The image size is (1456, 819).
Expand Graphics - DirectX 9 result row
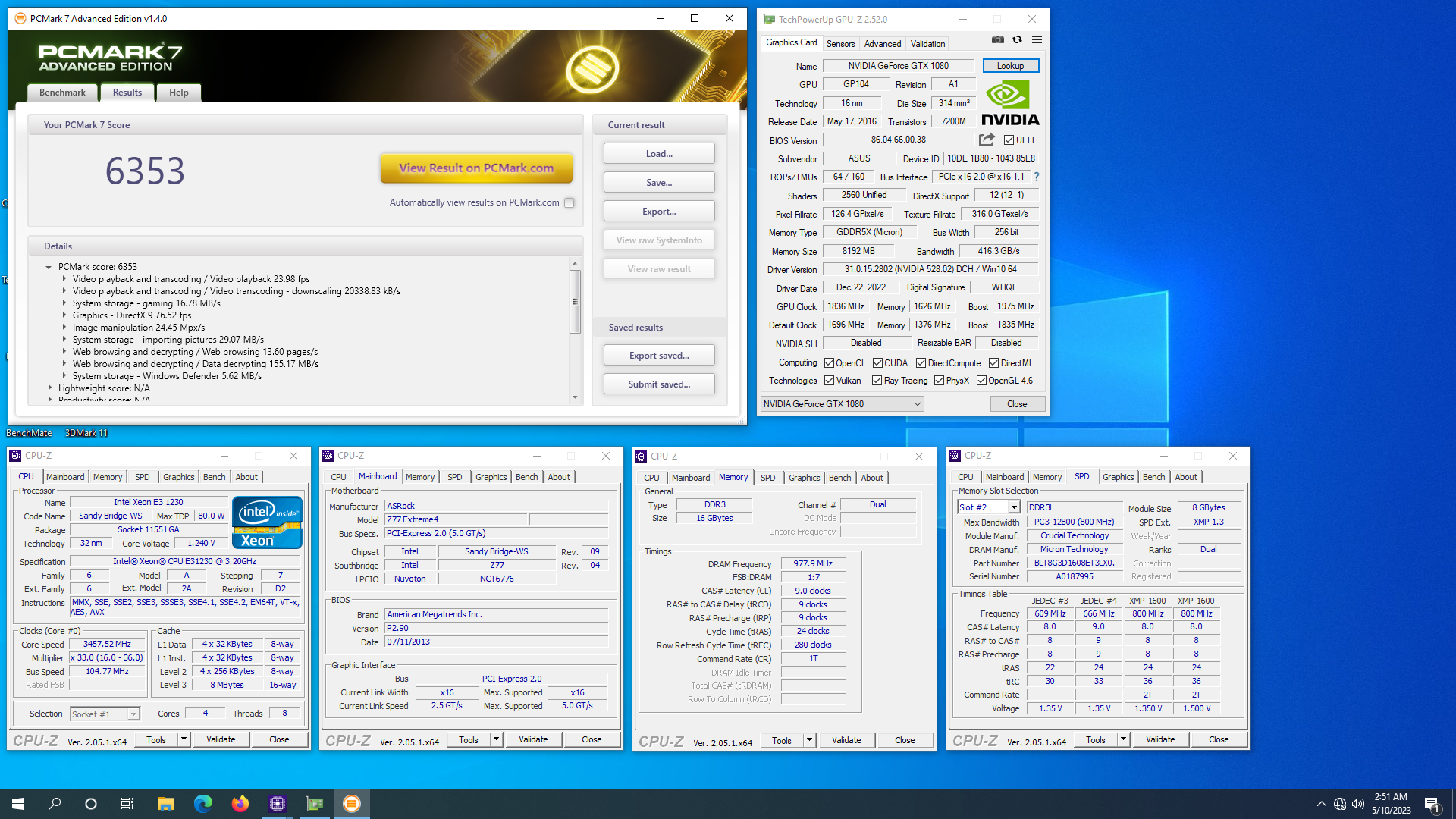pos(64,315)
